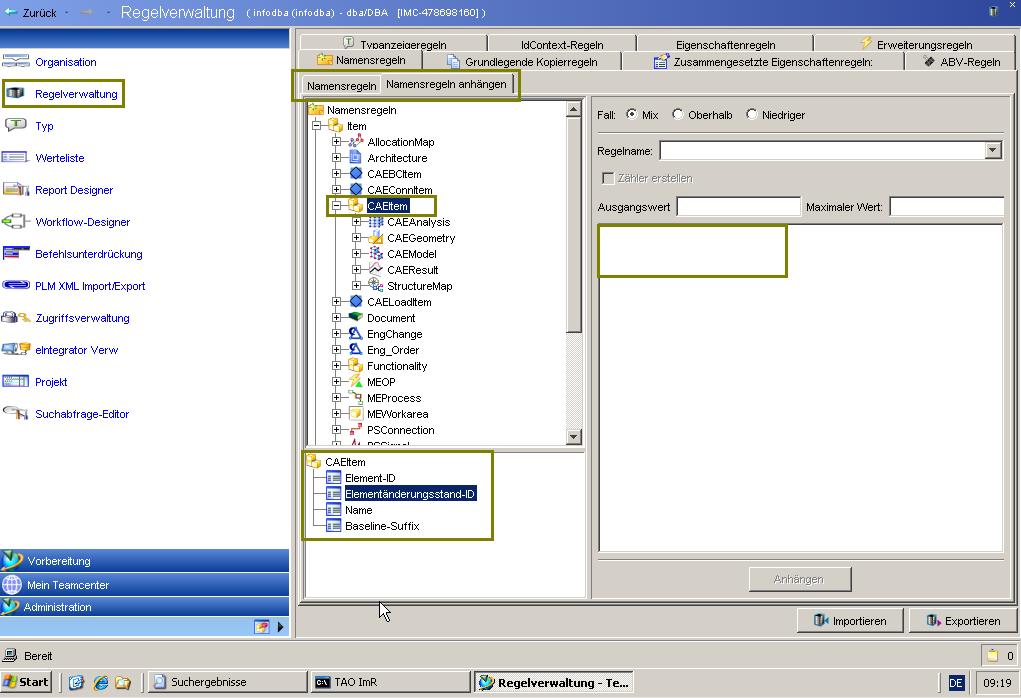Screen dimensions: 1021x698
Task: Expand the Architecture tree node
Action: (x=337, y=158)
